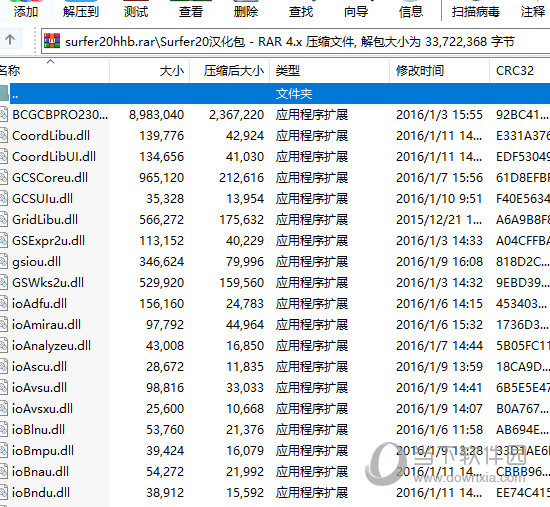Select file ioAdfu.dll
Viewport: 550px width, 507px height.
(39, 303)
